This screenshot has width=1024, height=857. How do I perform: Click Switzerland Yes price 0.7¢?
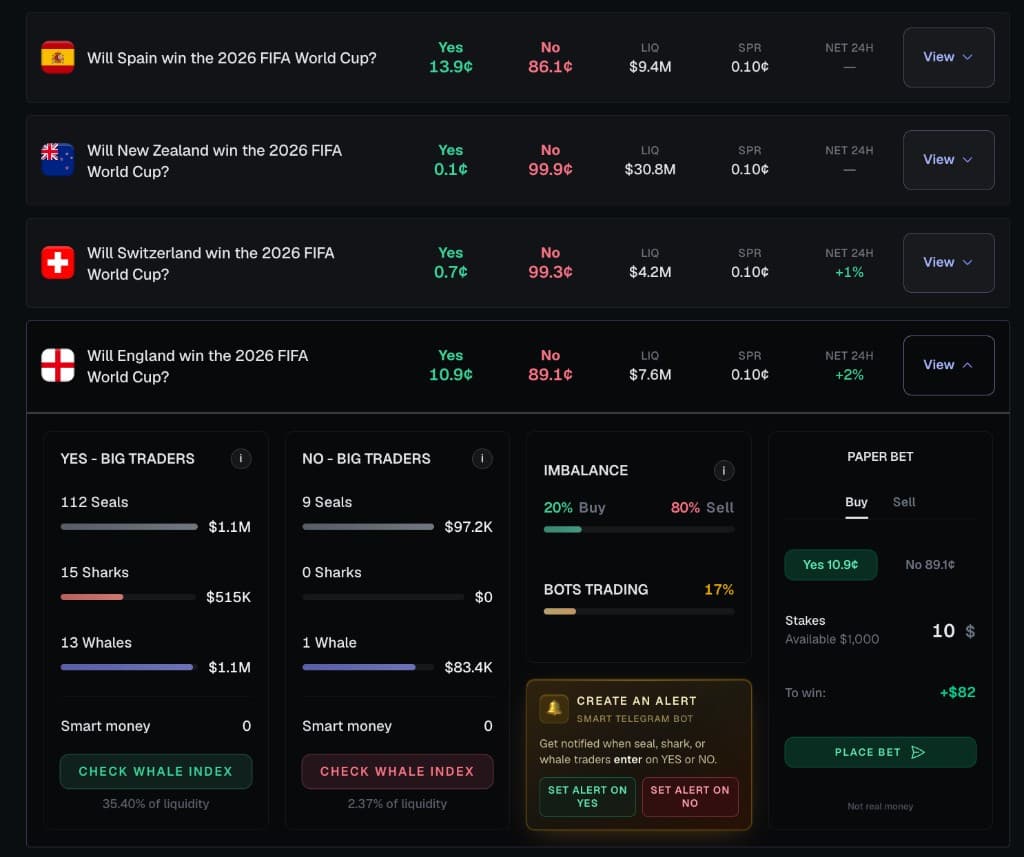451,272
